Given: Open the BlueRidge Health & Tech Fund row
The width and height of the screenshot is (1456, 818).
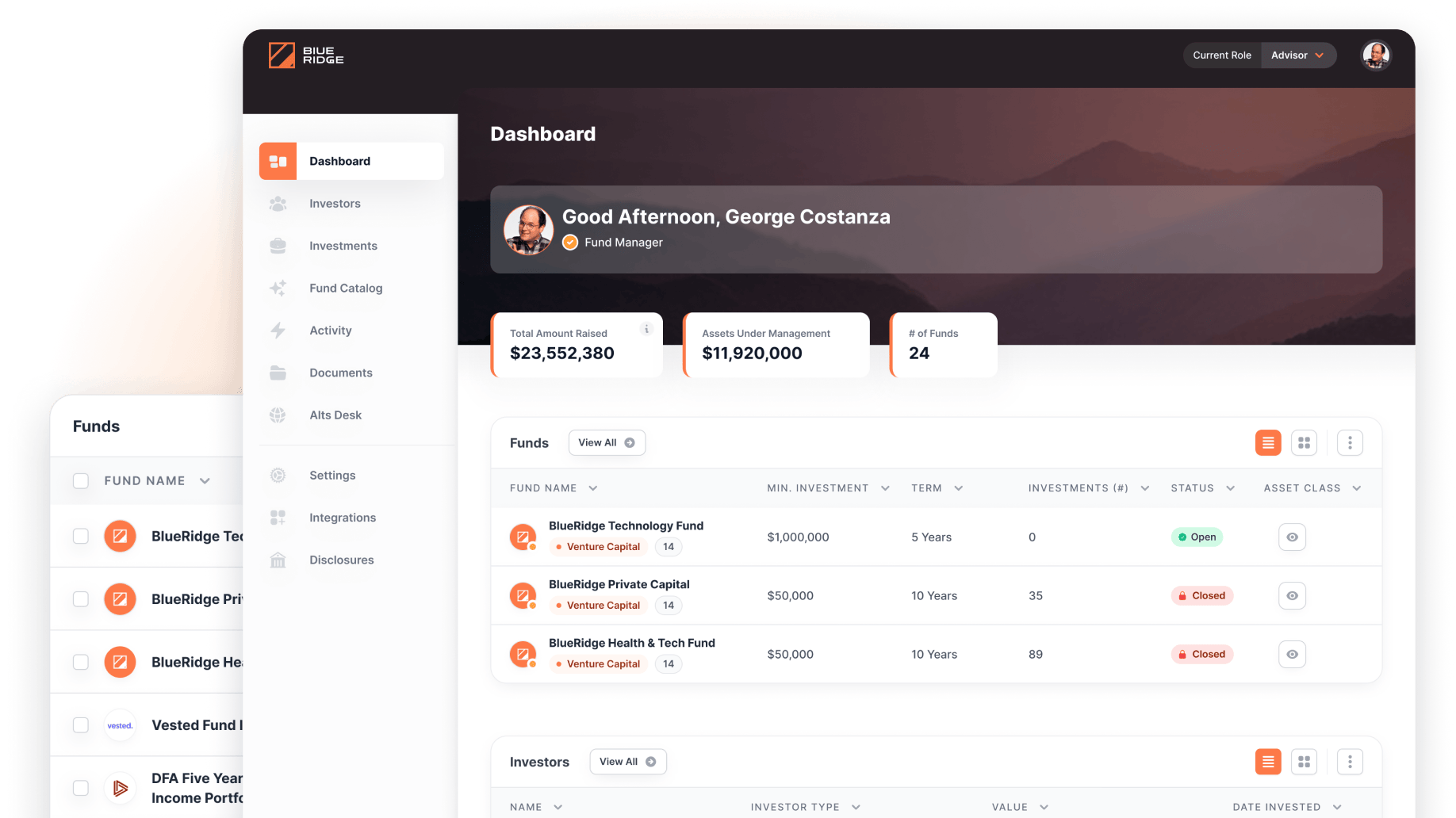Looking at the screenshot, I should 631,644.
